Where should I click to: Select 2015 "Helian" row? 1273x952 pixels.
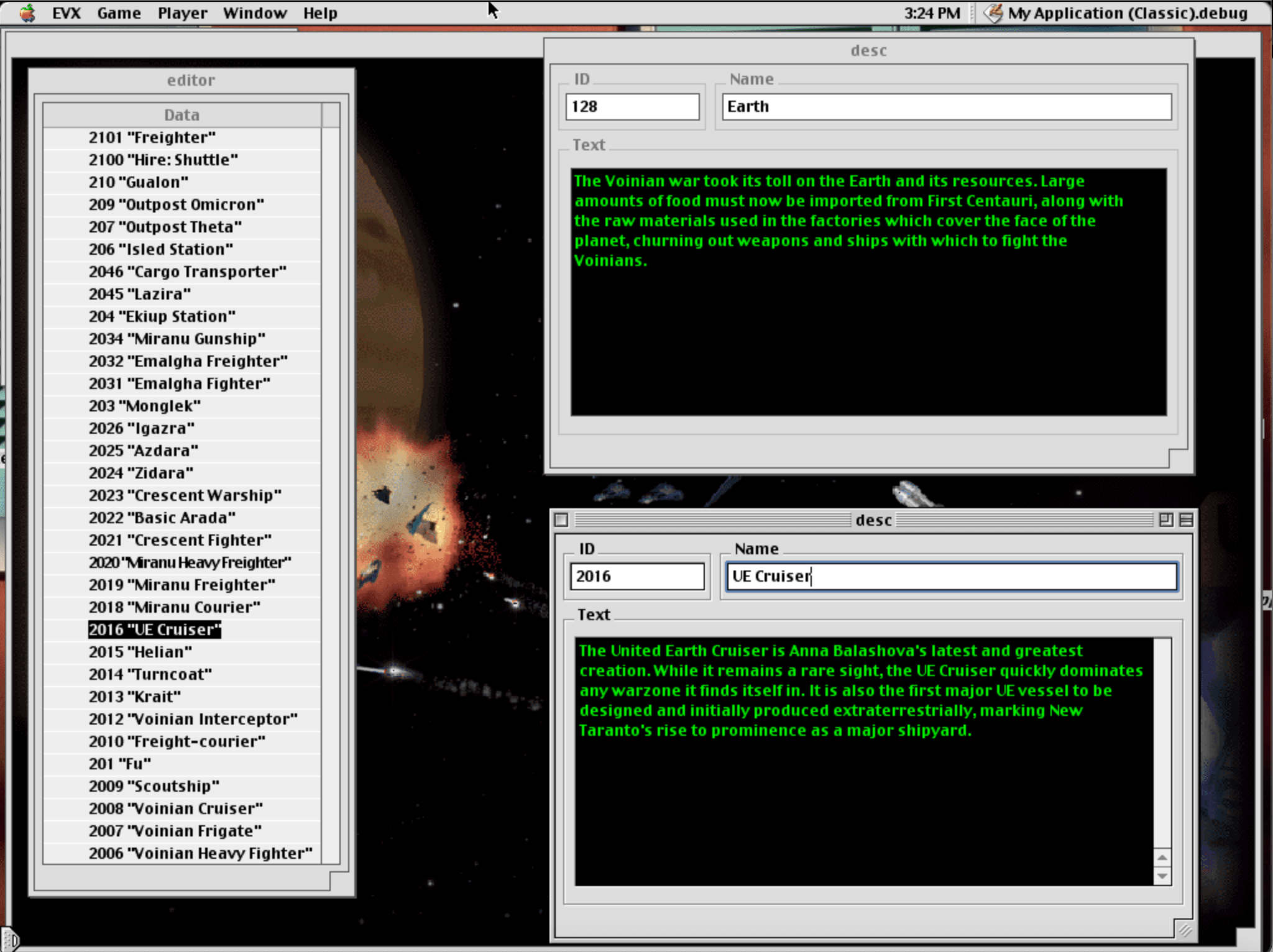[x=182, y=652]
